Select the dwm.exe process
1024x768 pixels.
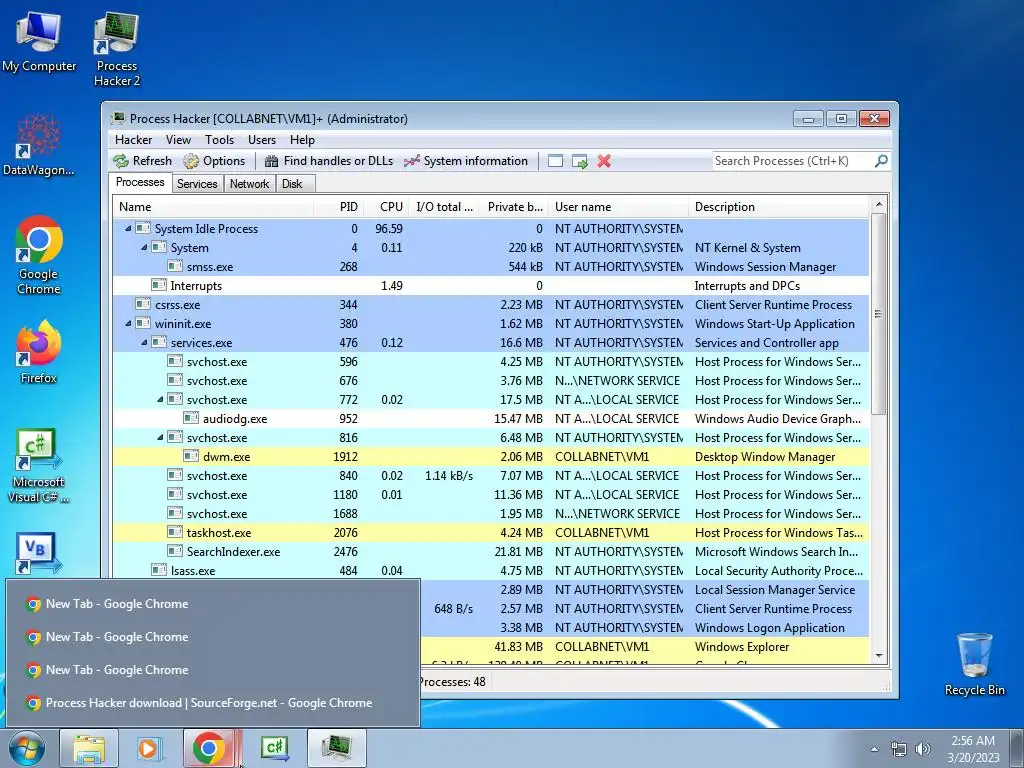tap(491, 456)
